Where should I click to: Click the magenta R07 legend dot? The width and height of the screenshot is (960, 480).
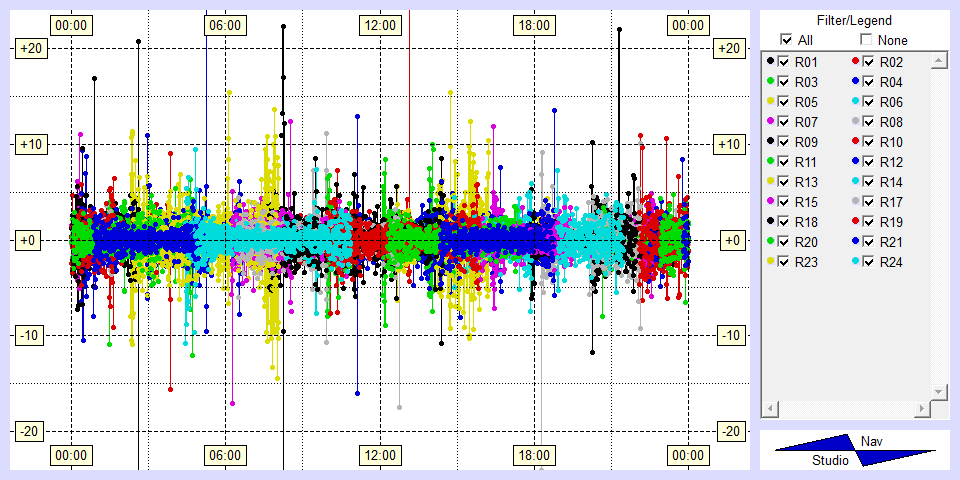[770, 122]
